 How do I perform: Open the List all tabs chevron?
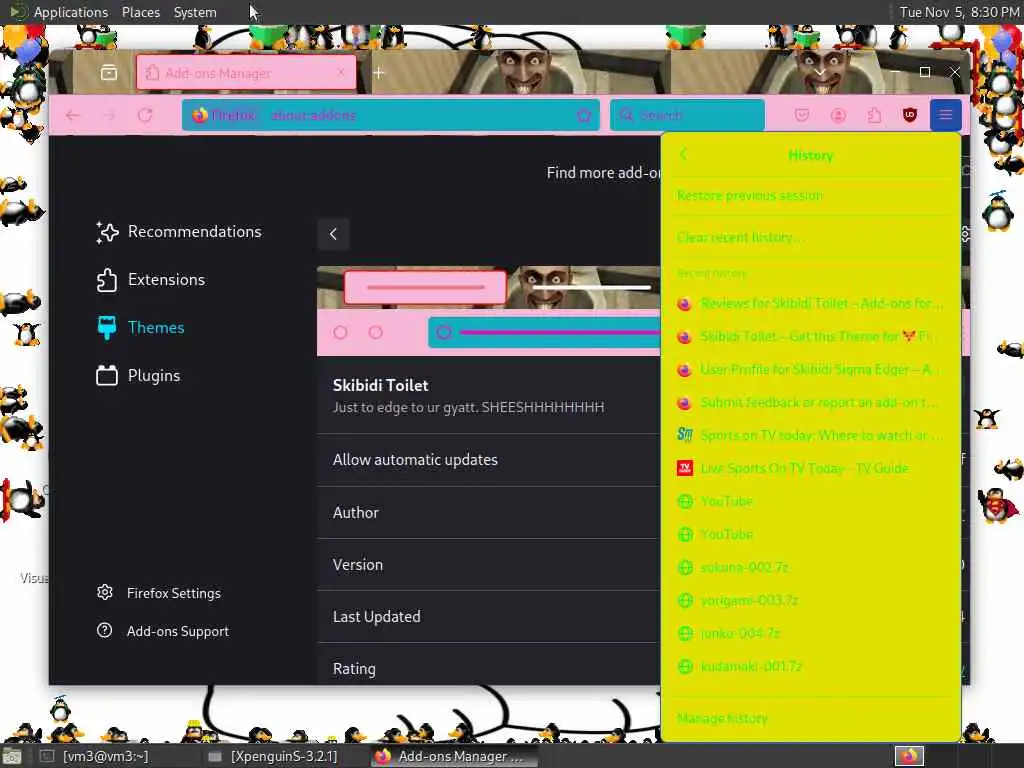coord(820,72)
